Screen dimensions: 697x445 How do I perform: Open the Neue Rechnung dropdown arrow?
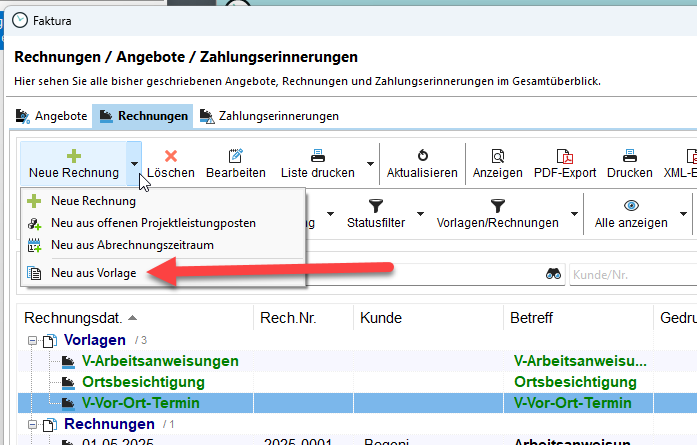(133, 164)
